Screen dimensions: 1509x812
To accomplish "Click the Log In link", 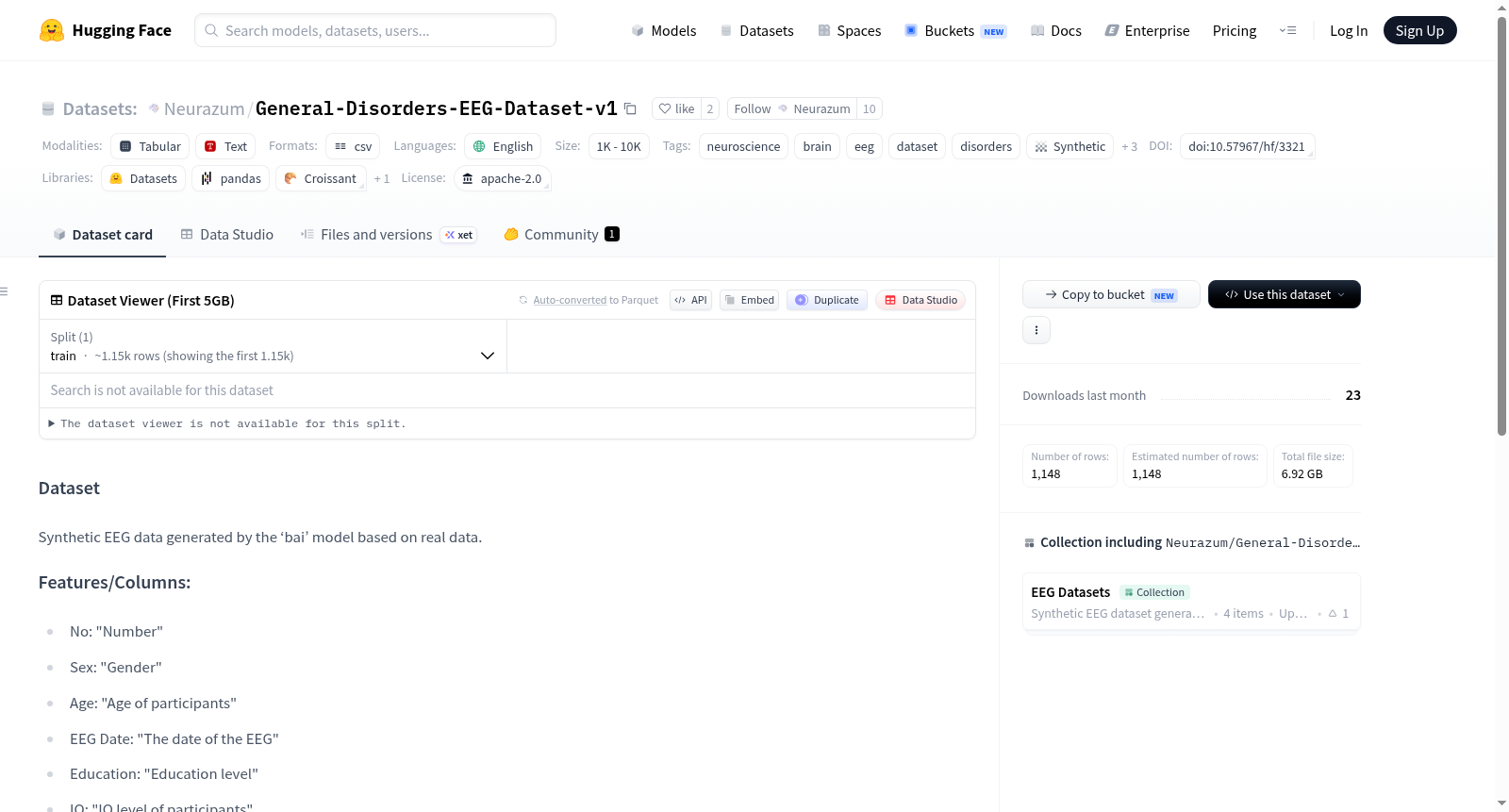I will coord(1349,30).
